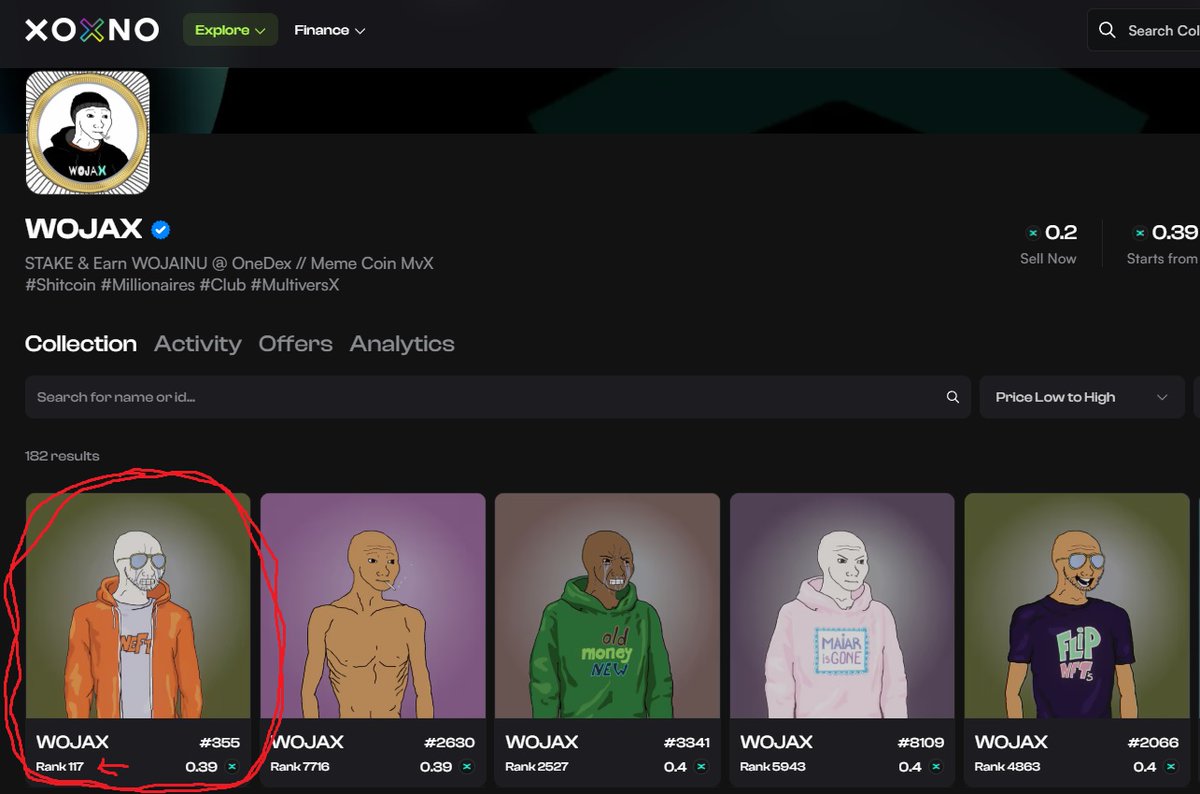
Task: Open WOJAX #2630 shirtless NFT image
Action: tap(373, 605)
